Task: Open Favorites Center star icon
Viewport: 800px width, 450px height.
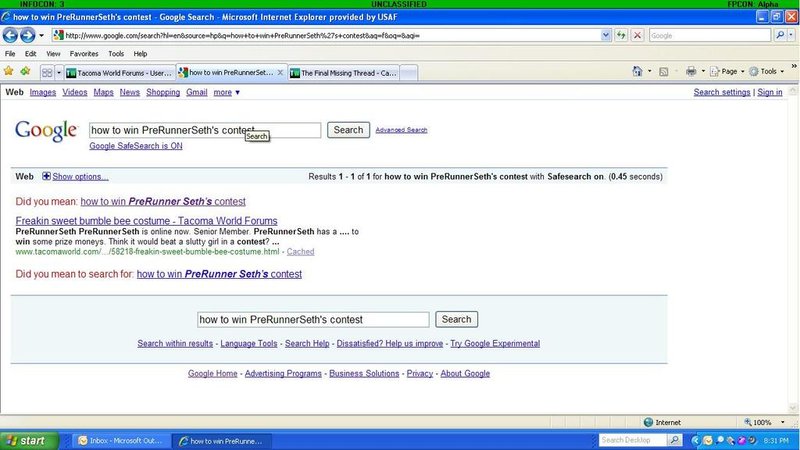Action: [9, 71]
